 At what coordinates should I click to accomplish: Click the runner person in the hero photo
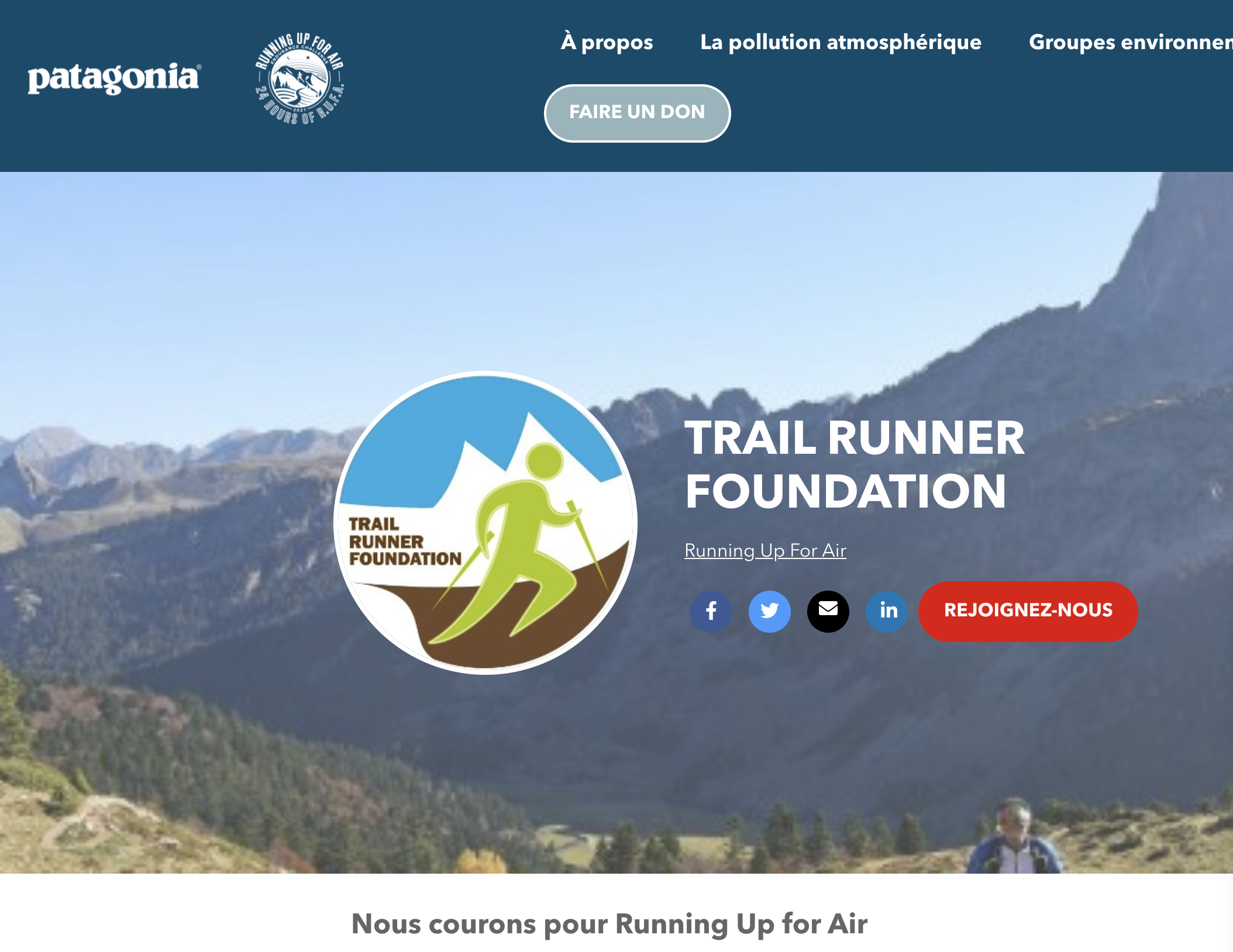(x=1015, y=837)
